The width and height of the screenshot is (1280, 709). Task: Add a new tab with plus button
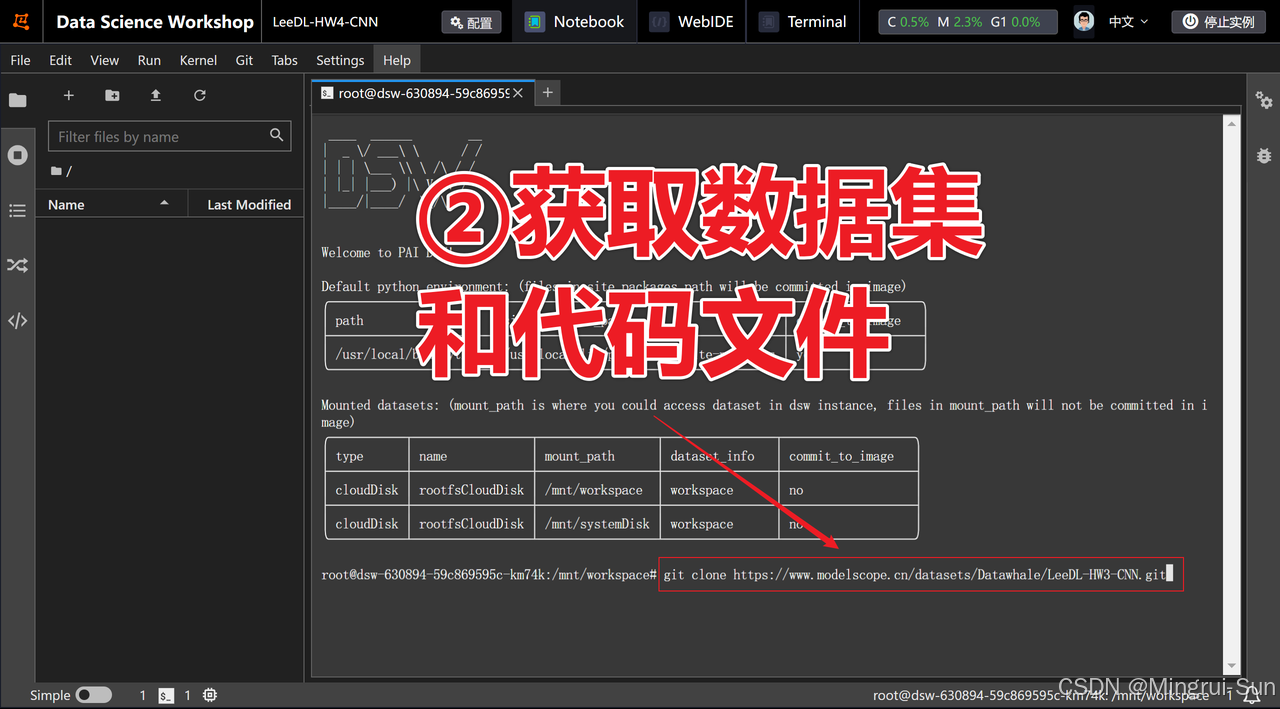pyautogui.click(x=547, y=92)
